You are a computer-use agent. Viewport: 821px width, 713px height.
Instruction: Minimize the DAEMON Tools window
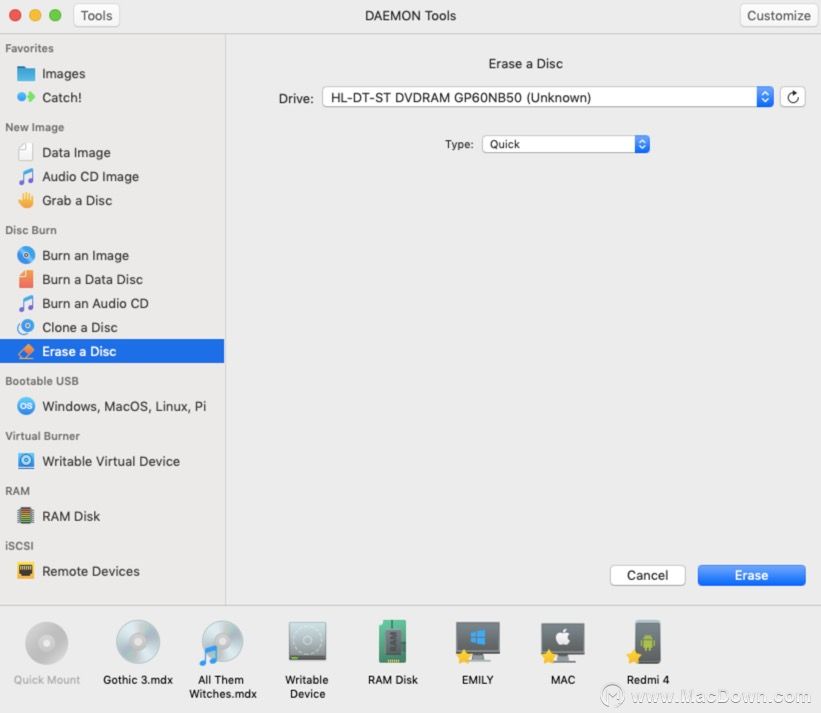tap(35, 16)
